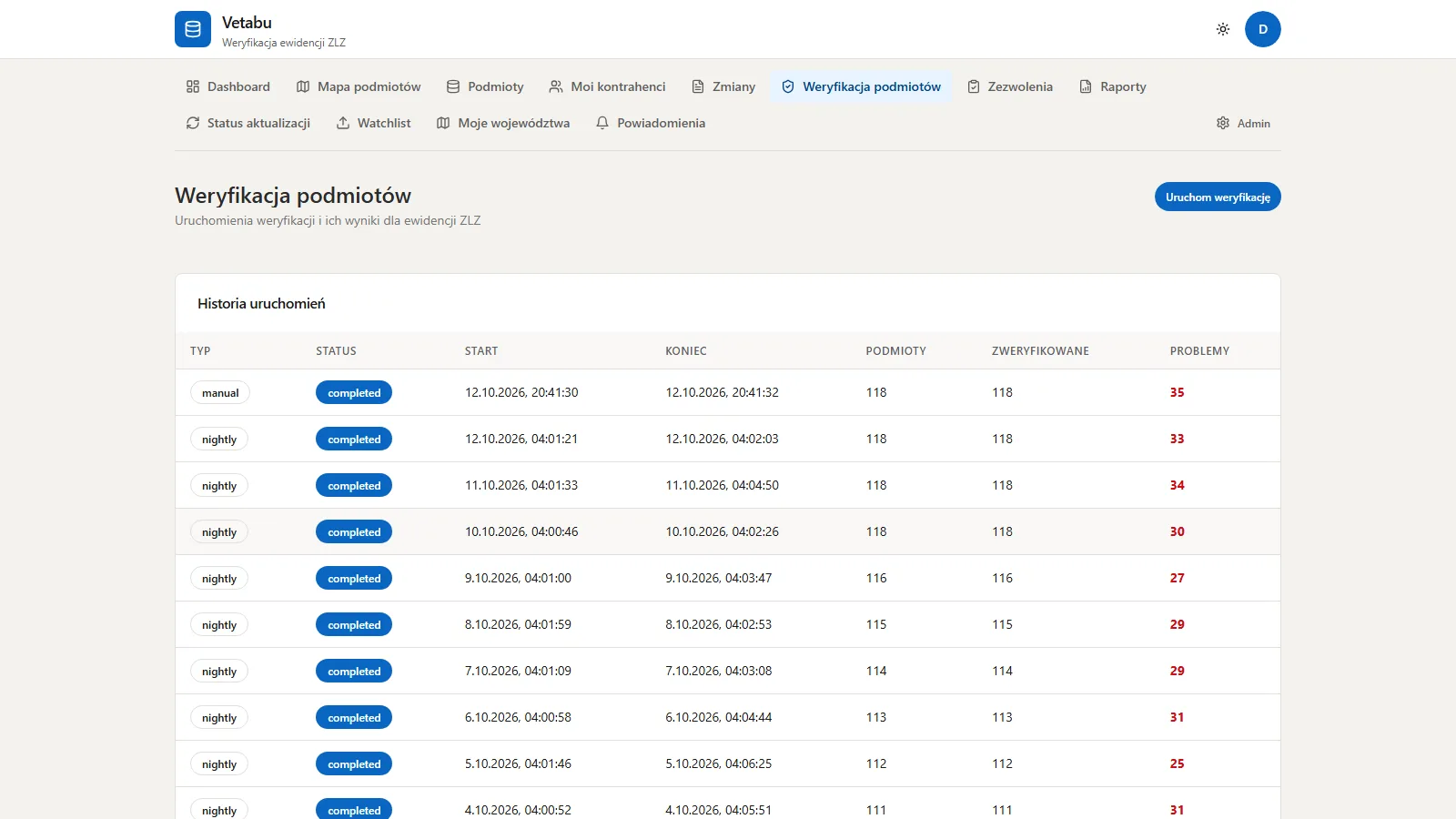Click start time 8.10.2026, 04:01:59
This screenshot has height=819, width=1456.
point(518,624)
